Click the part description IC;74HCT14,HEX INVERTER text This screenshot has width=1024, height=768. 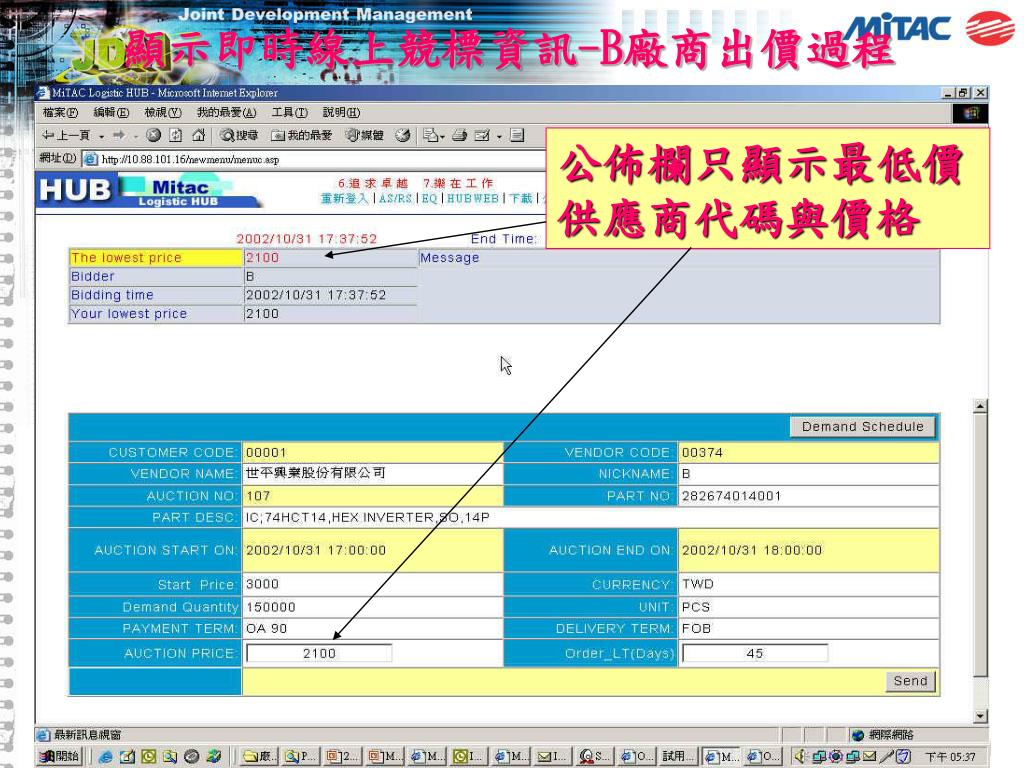coord(368,517)
